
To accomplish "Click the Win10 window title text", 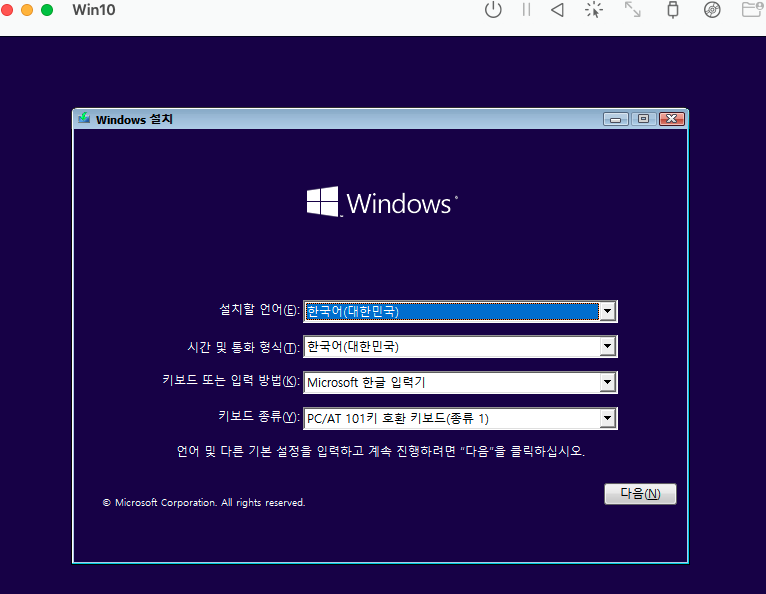I will pyautogui.click(x=94, y=10).
